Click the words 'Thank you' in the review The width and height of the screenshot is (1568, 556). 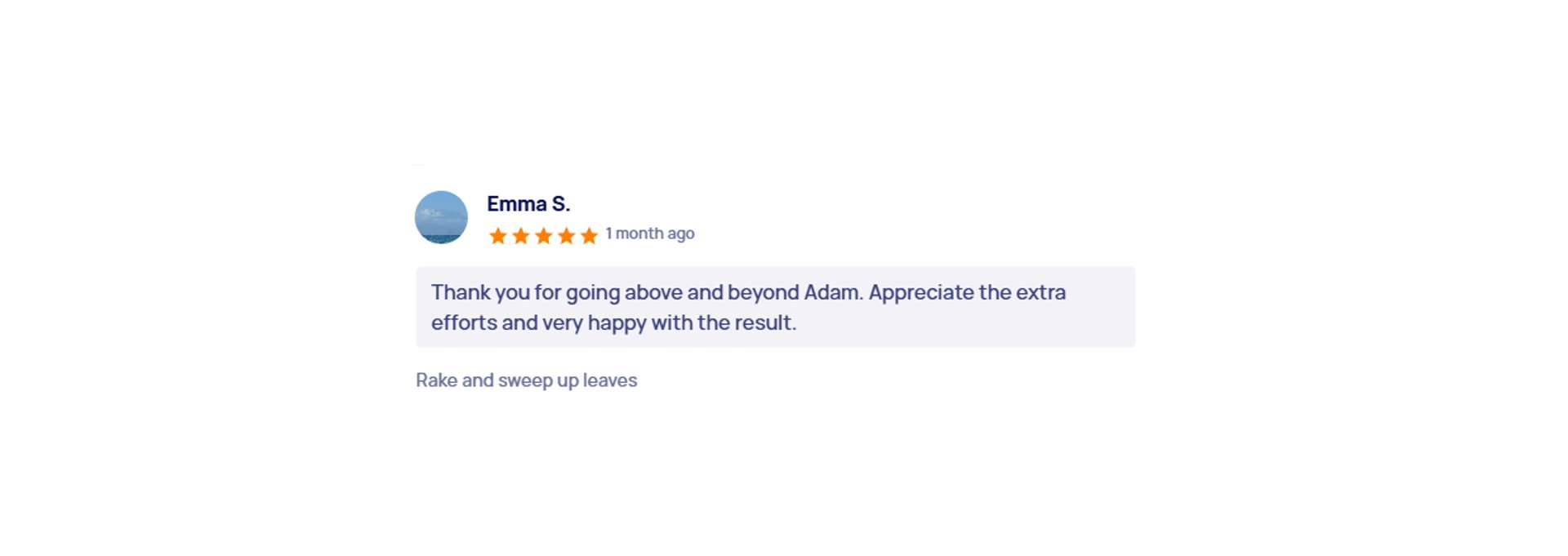pyautogui.click(x=480, y=292)
